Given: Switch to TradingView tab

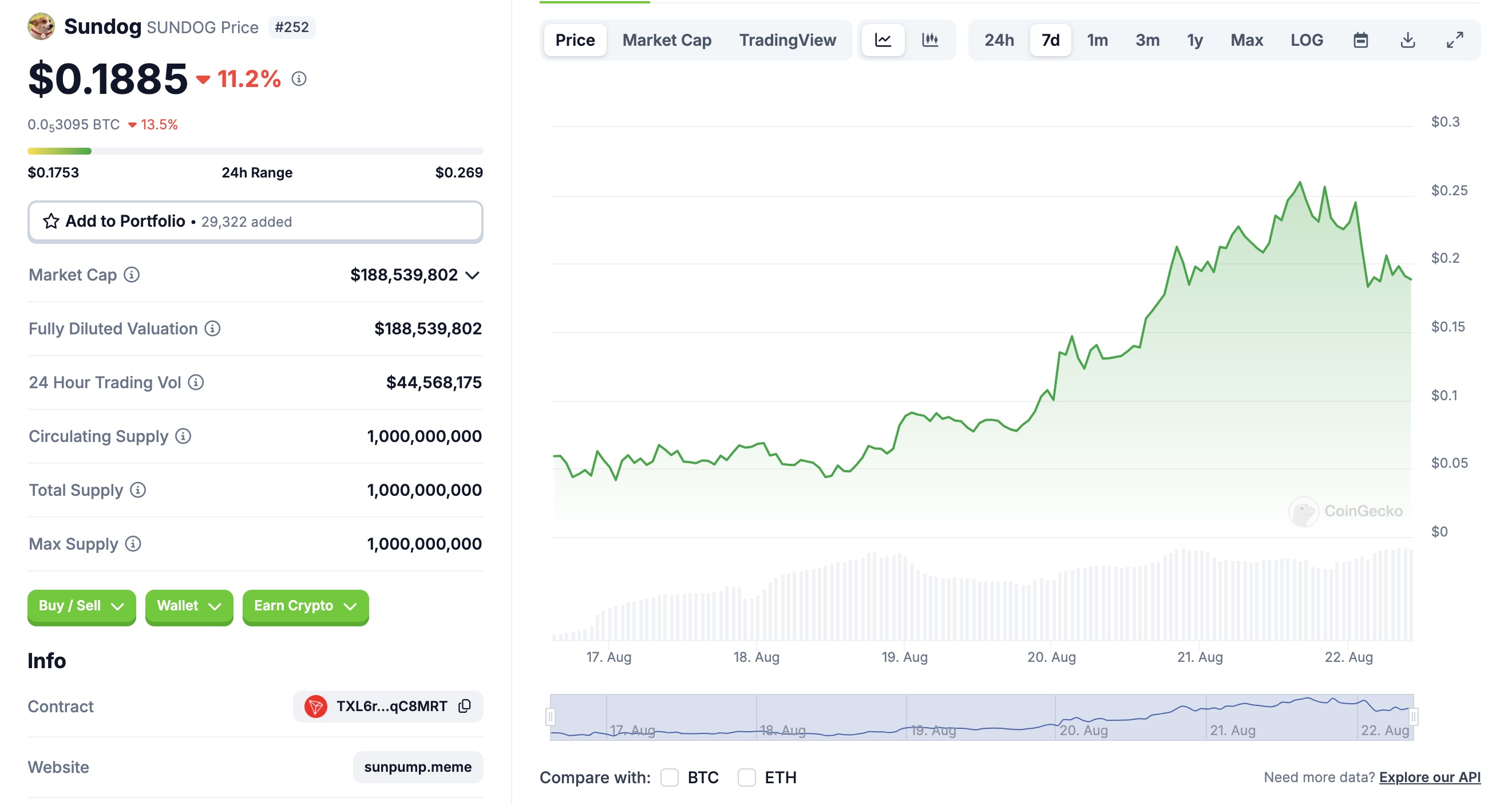Looking at the screenshot, I should coord(787,40).
